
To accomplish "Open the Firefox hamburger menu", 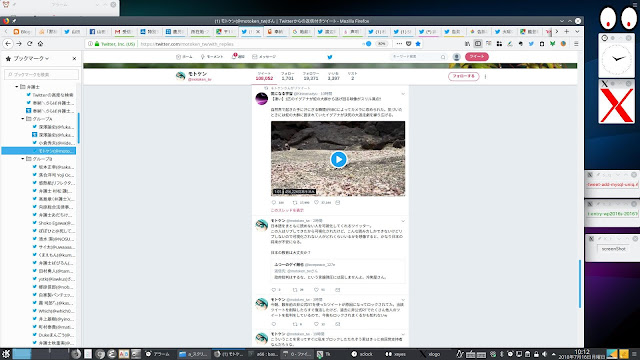I will 576,44.
